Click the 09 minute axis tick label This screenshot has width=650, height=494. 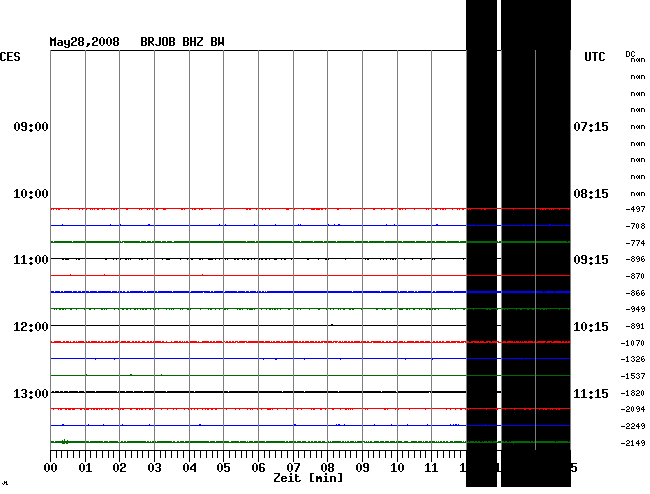click(x=362, y=468)
